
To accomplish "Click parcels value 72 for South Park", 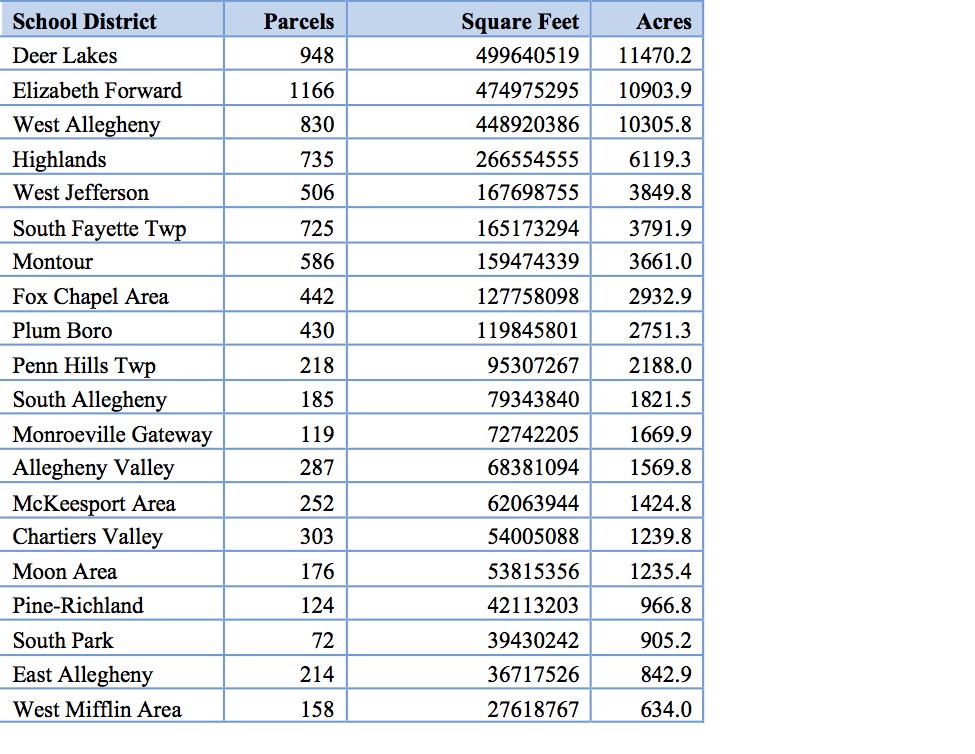I will coord(322,640).
